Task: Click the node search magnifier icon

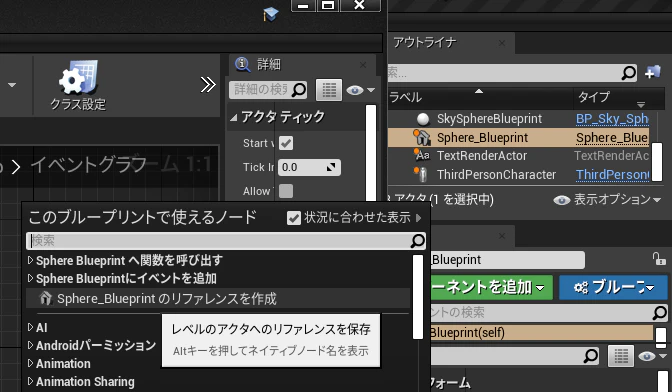Action: (x=417, y=241)
